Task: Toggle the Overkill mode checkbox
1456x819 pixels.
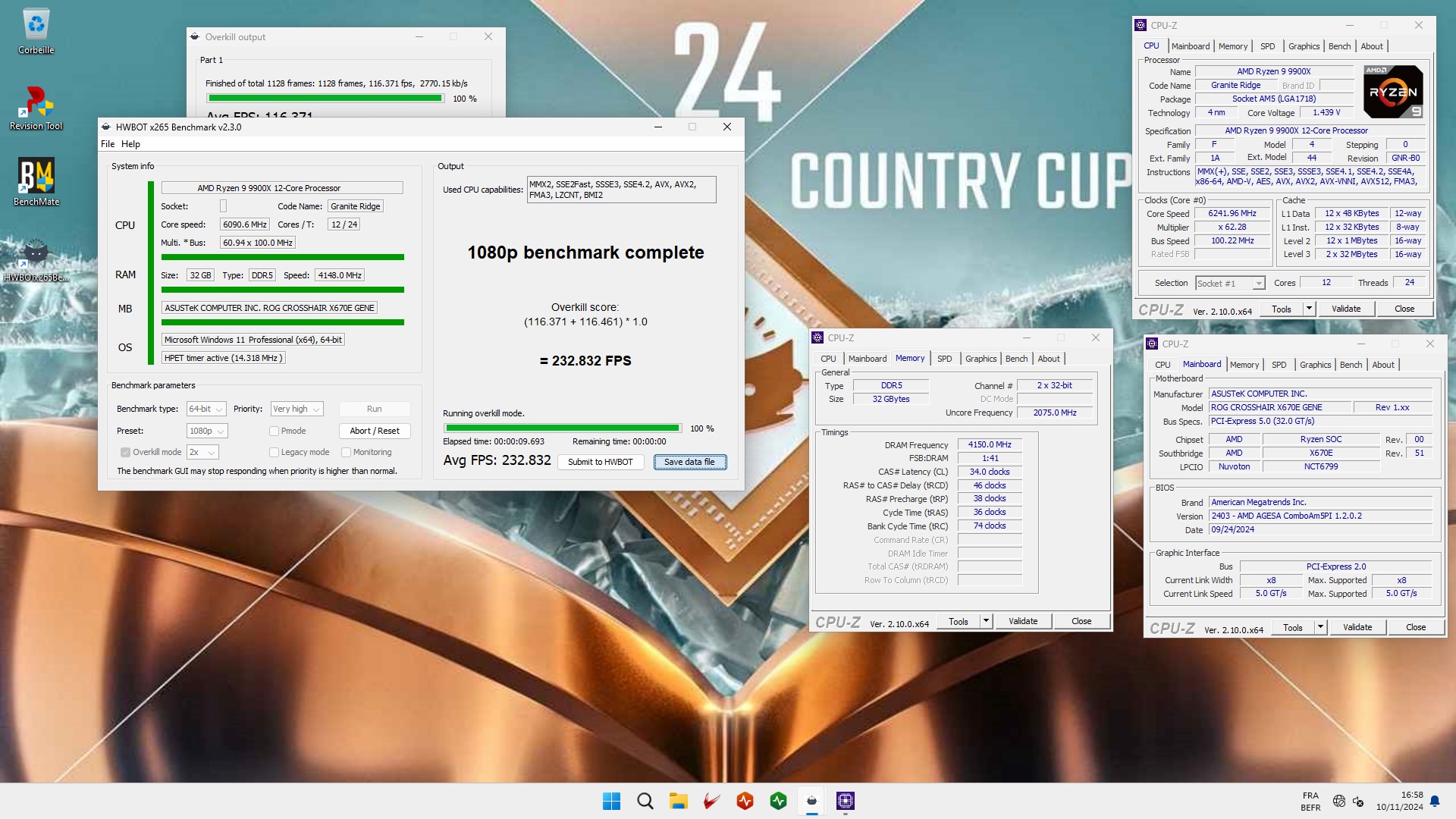Action: click(x=125, y=452)
